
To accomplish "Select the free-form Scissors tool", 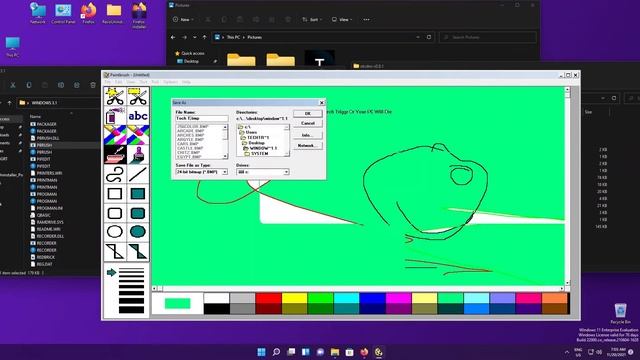I will tap(115, 96).
